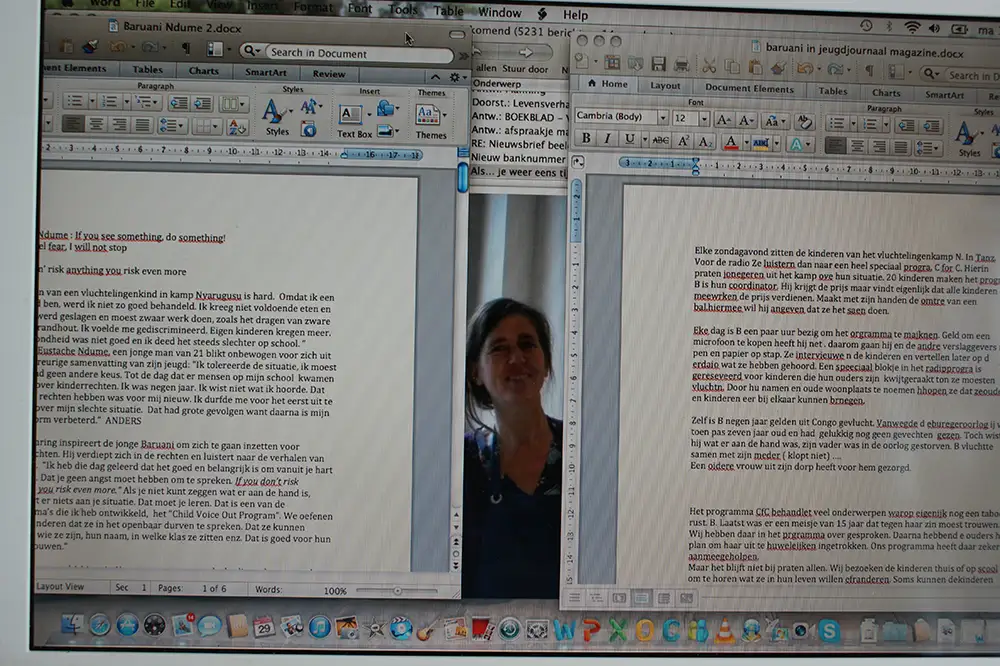Open Columns dropdown in Baruani Ndume 2 ribbon
Viewport: 1000px width, 666px height.
point(233,103)
